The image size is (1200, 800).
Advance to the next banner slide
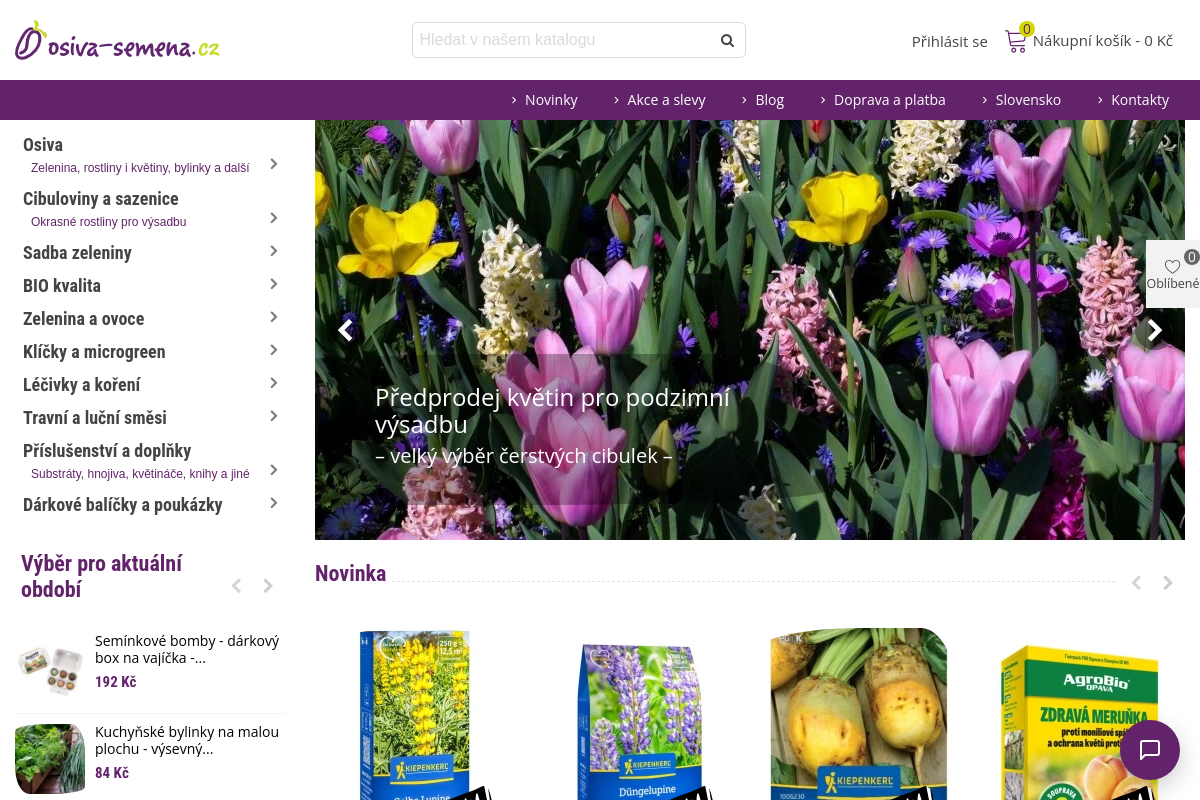(x=1155, y=330)
